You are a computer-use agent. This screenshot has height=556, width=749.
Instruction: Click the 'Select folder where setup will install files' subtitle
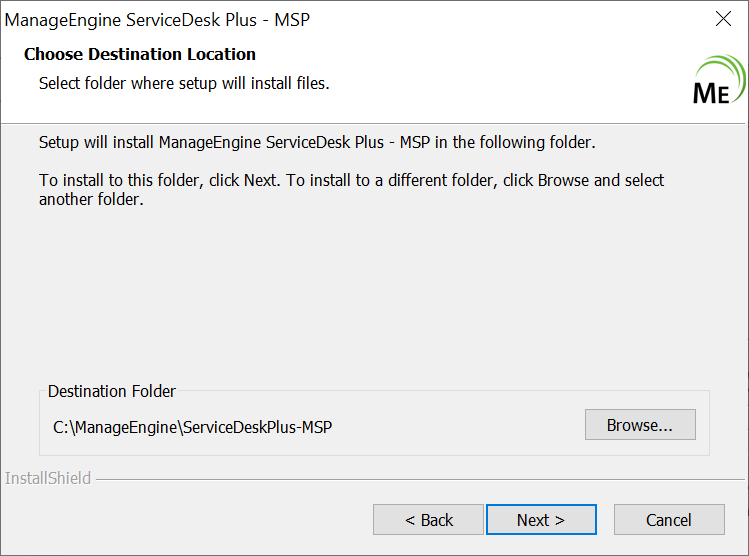point(184,83)
